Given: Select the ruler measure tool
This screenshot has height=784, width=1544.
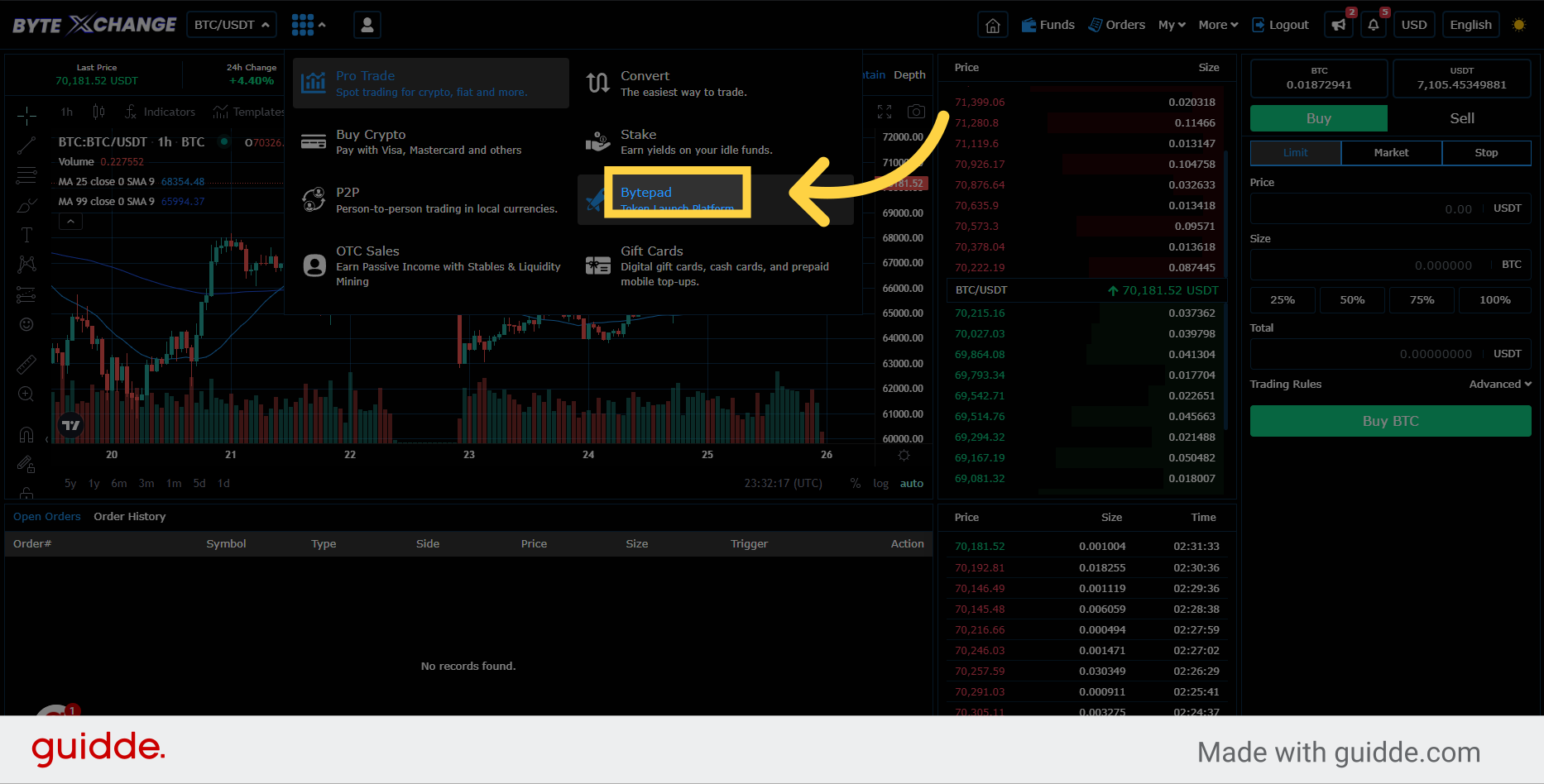Looking at the screenshot, I should pyautogui.click(x=26, y=364).
